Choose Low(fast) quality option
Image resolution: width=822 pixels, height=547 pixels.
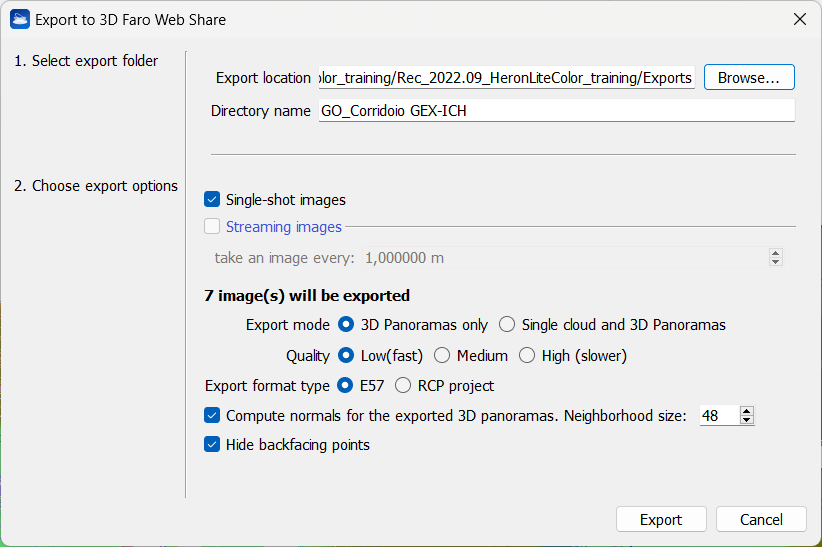[x=347, y=356]
